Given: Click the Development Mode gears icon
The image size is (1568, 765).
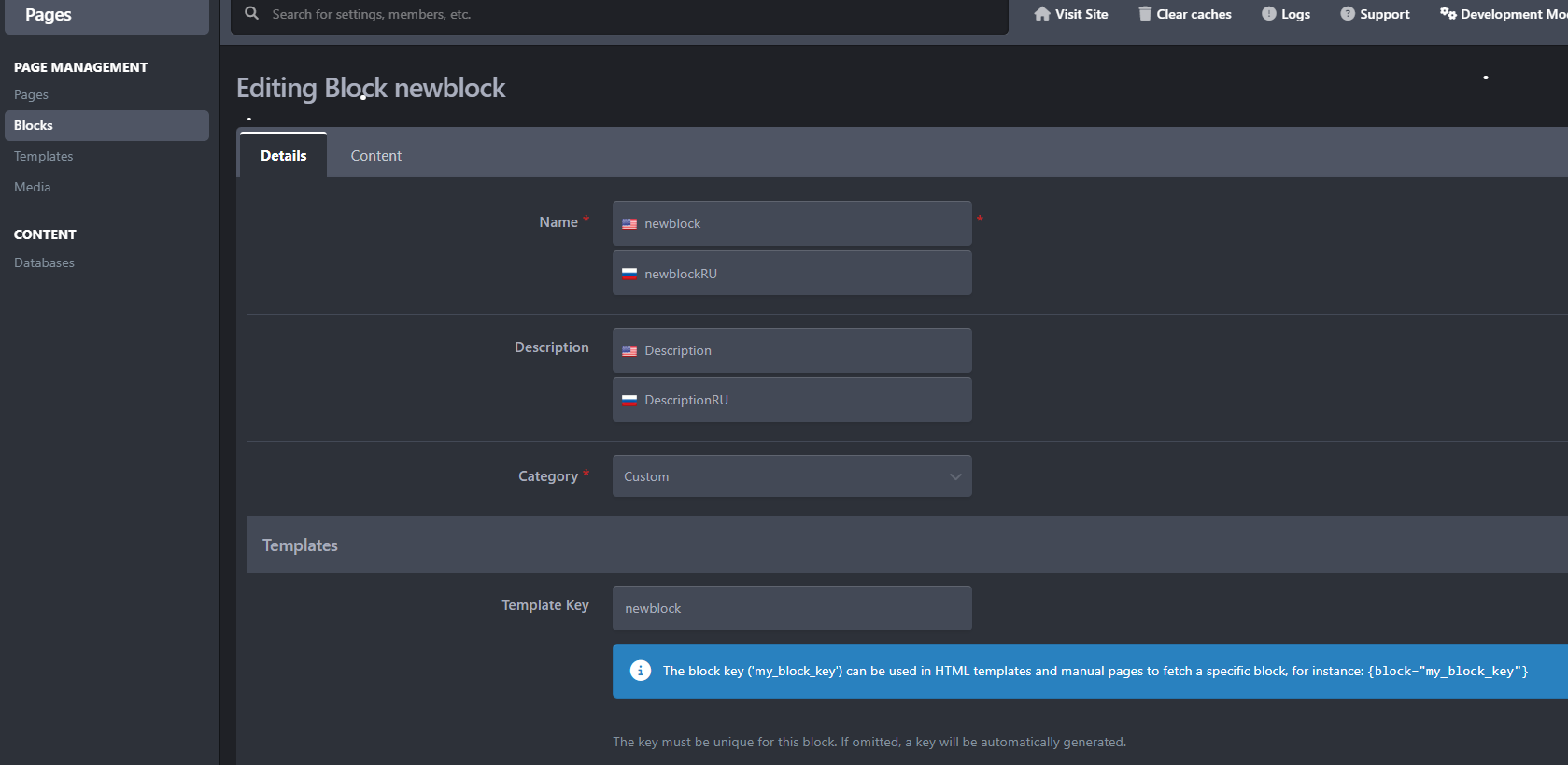Looking at the screenshot, I should (x=1448, y=14).
